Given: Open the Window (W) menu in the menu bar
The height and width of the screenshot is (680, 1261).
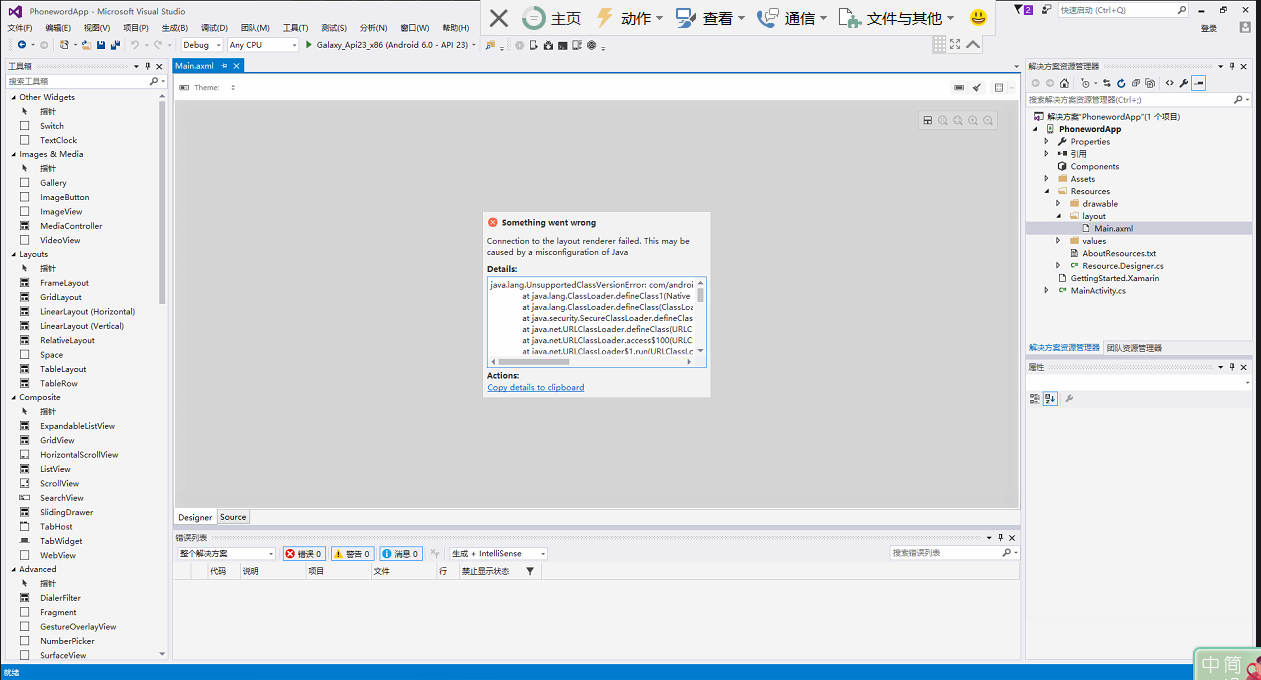Looking at the screenshot, I should [414, 28].
